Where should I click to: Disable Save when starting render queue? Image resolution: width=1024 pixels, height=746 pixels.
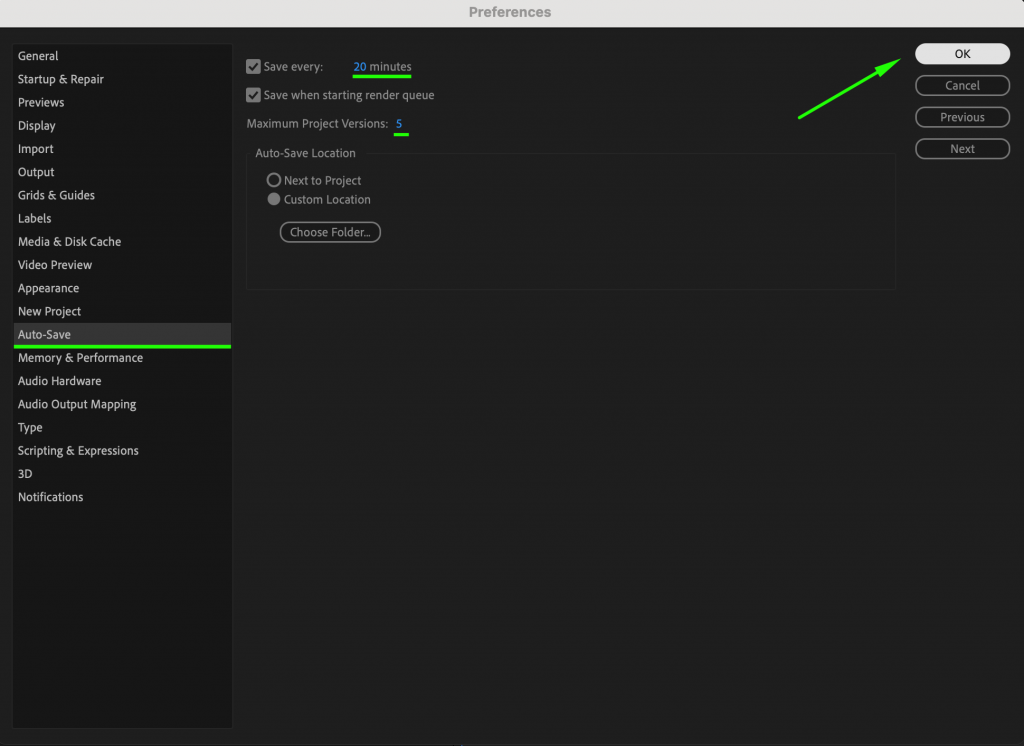click(x=253, y=96)
